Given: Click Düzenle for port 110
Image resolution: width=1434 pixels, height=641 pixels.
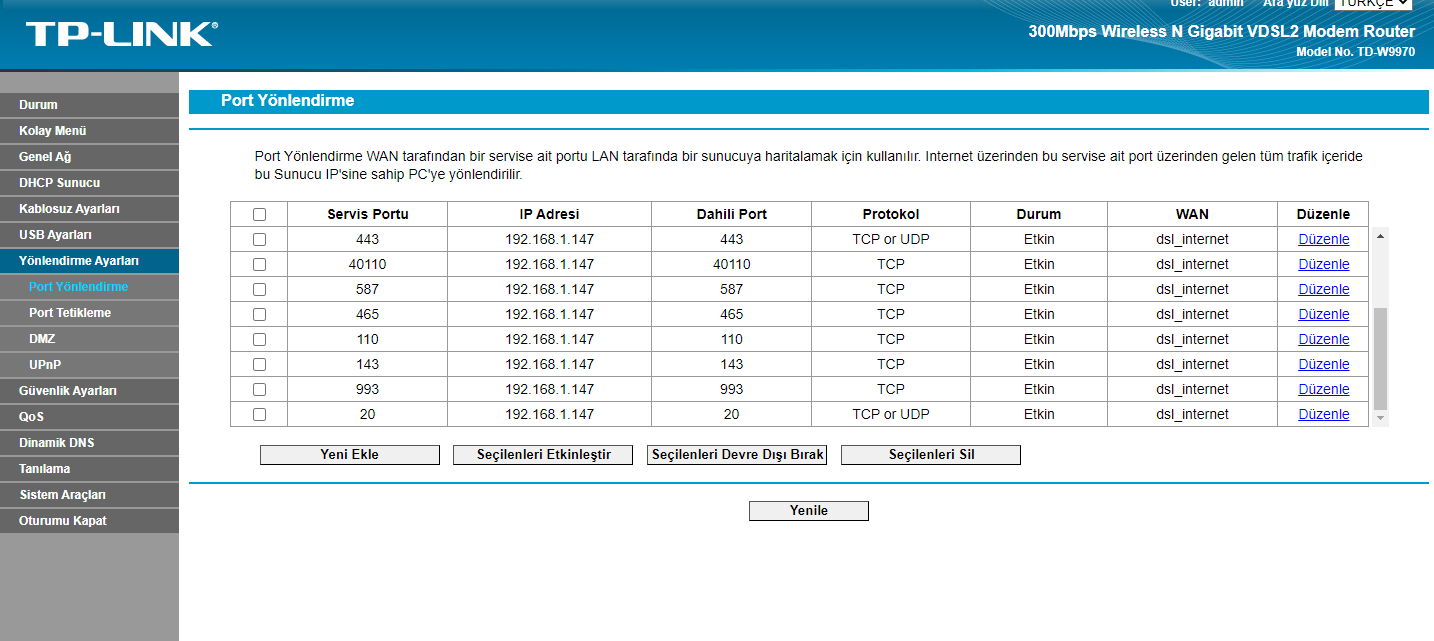Looking at the screenshot, I should pos(1323,339).
